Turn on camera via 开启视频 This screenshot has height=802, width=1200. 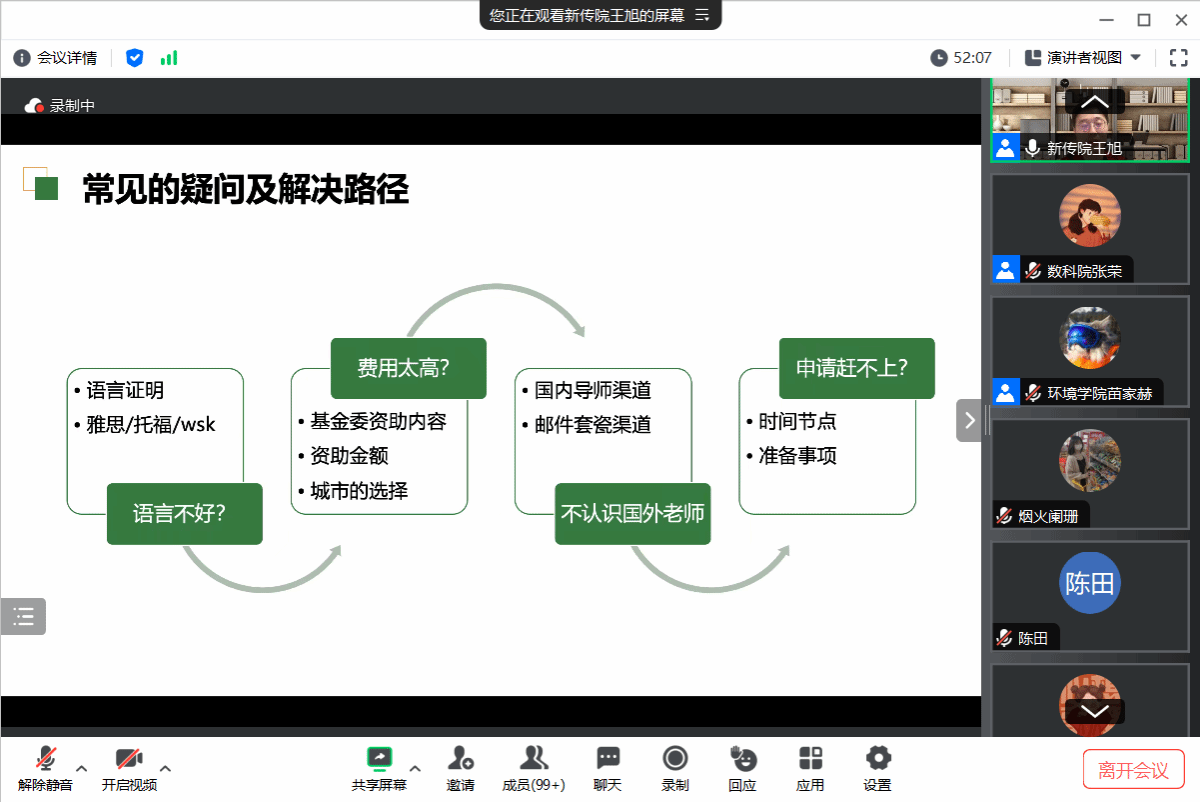click(x=129, y=768)
